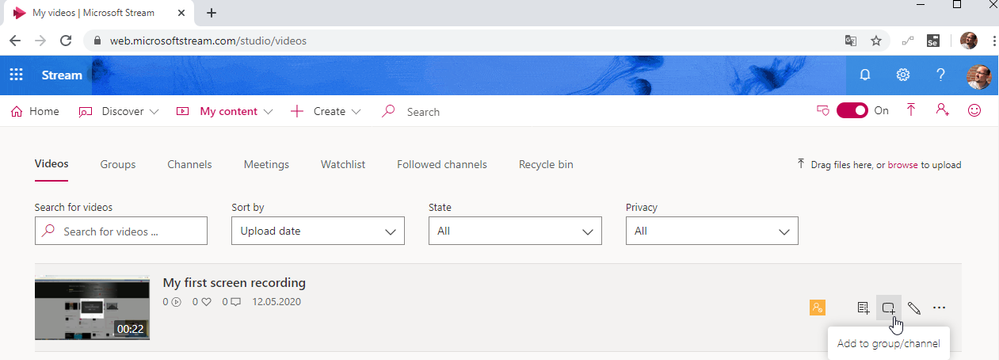Screen dimensions: 999x360
Task: Expand the My content menu
Action: (224, 112)
